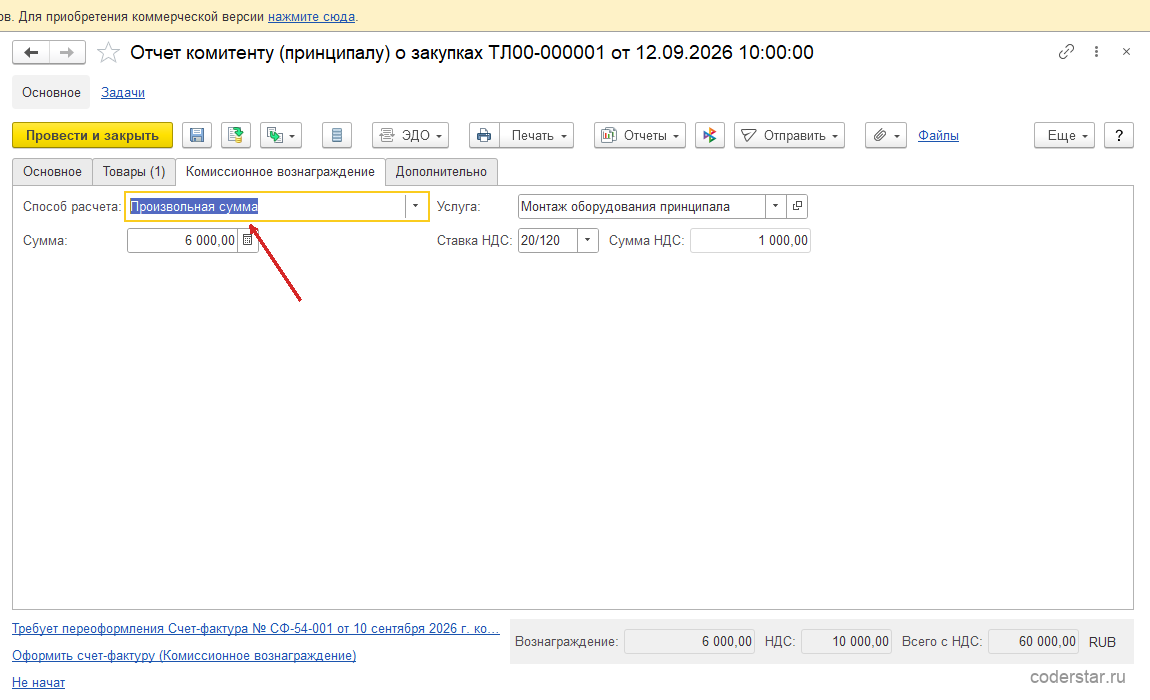Click the Всего с НДС total 60 000,00
This screenshot has width=1150, height=700.
(1034, 641)
